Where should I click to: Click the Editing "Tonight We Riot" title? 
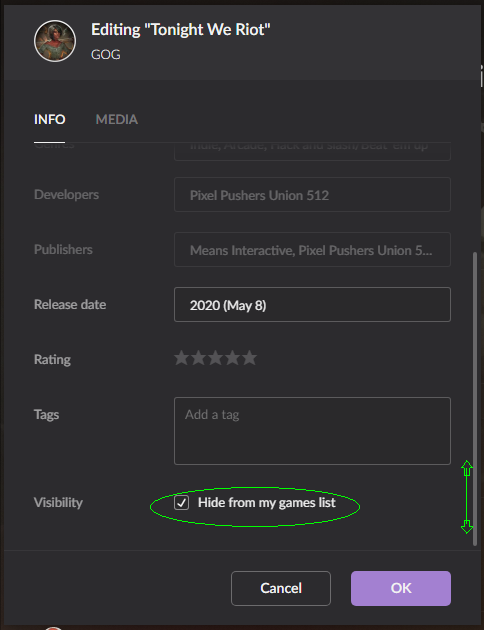(181, 30)
